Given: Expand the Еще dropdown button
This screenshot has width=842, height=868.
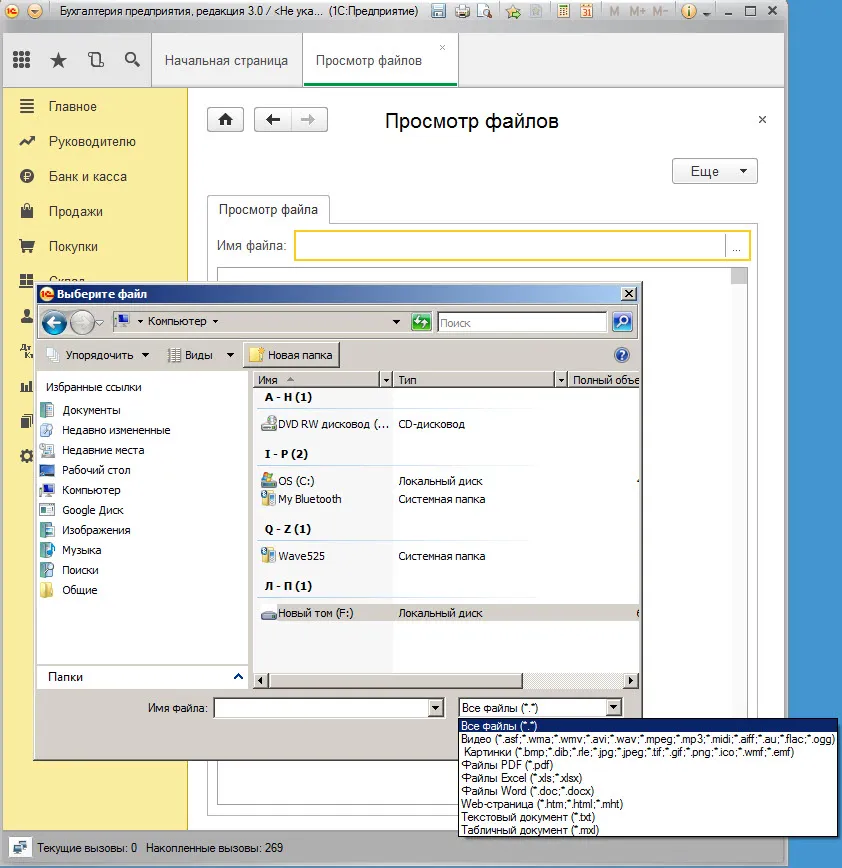Looking at the screenshot, I should 714,171.
